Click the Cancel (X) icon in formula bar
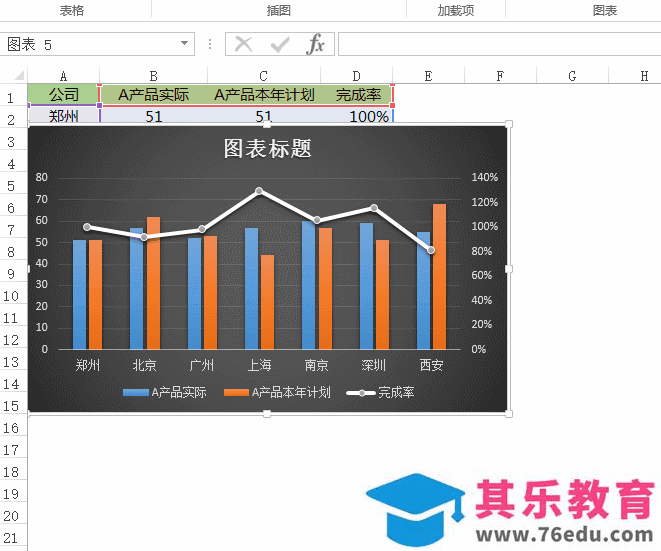This screenshot has width=661, height=551. click(243, 44)
